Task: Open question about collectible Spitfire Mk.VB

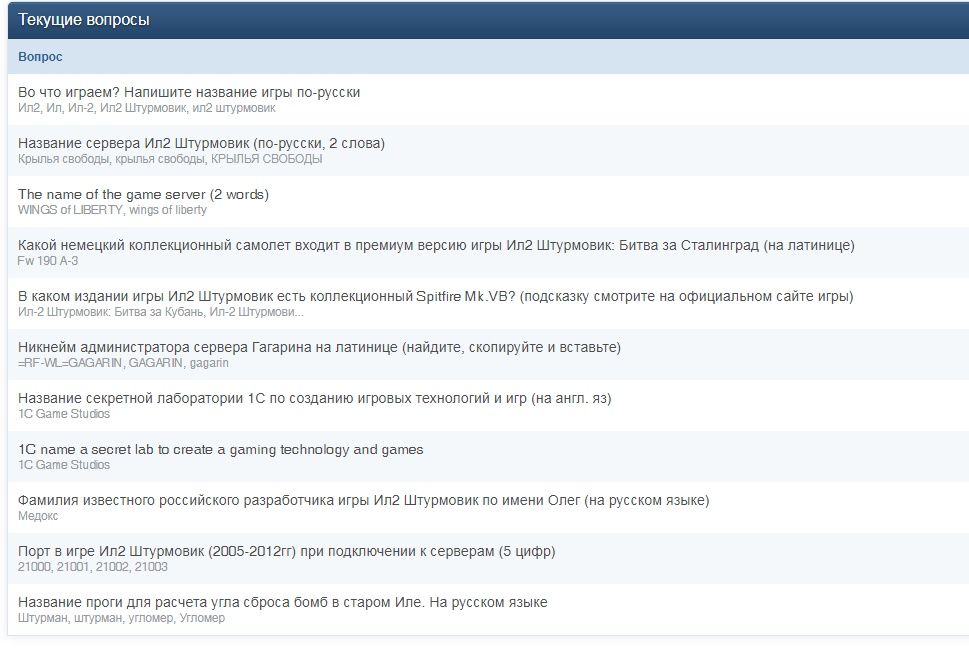Action: coord(436,297)
